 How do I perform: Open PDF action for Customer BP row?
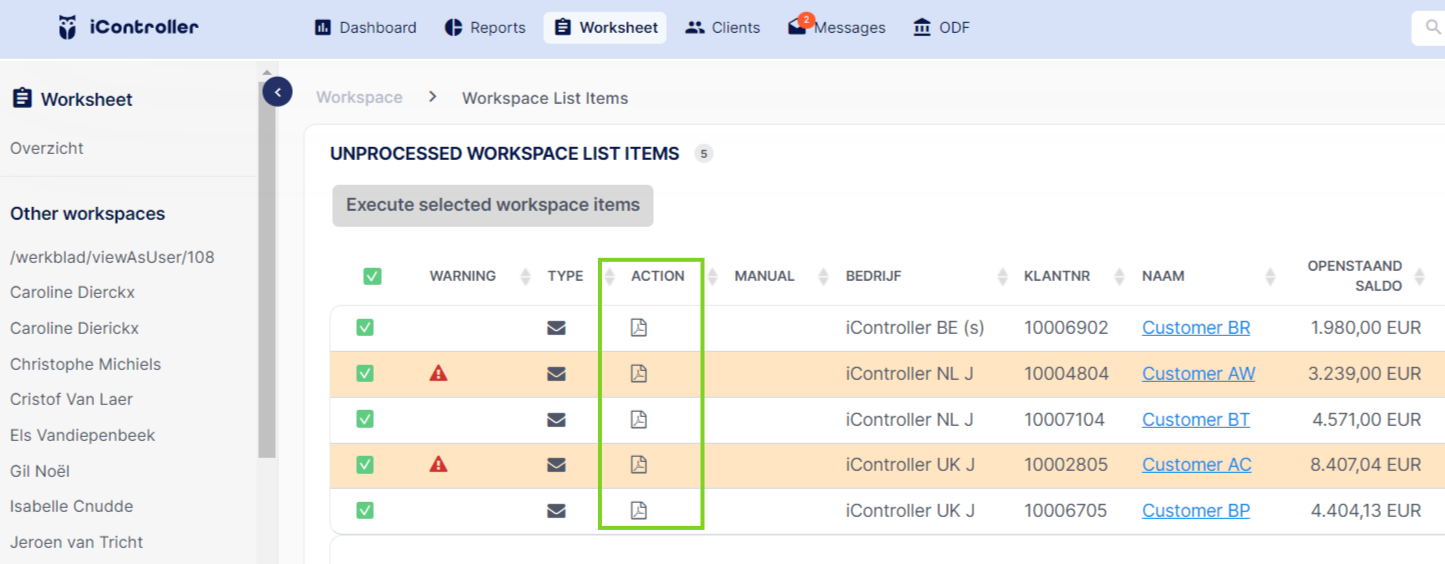pyautogui.click(x=638, y=510)
